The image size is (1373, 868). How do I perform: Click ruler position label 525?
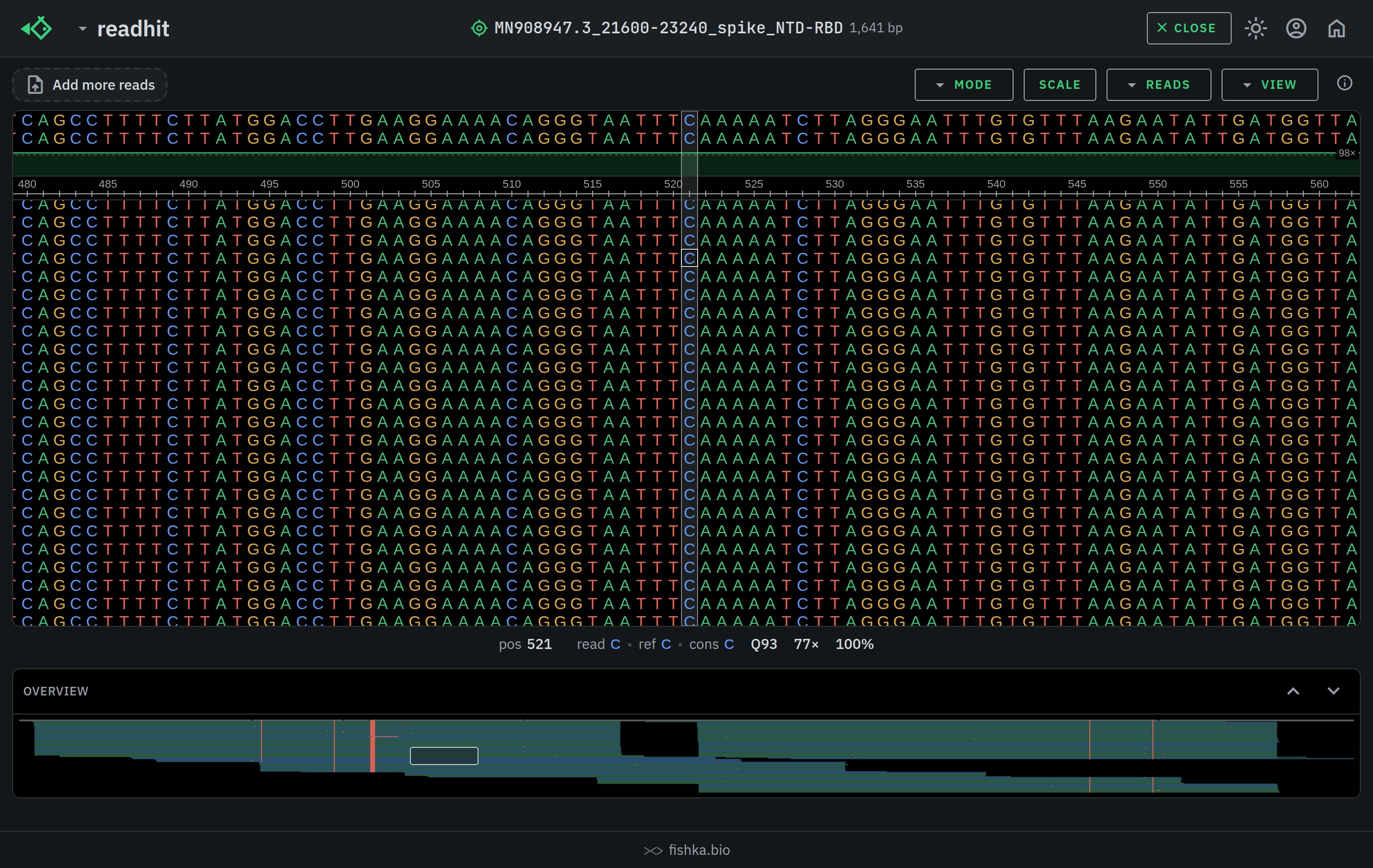(753, 184)
